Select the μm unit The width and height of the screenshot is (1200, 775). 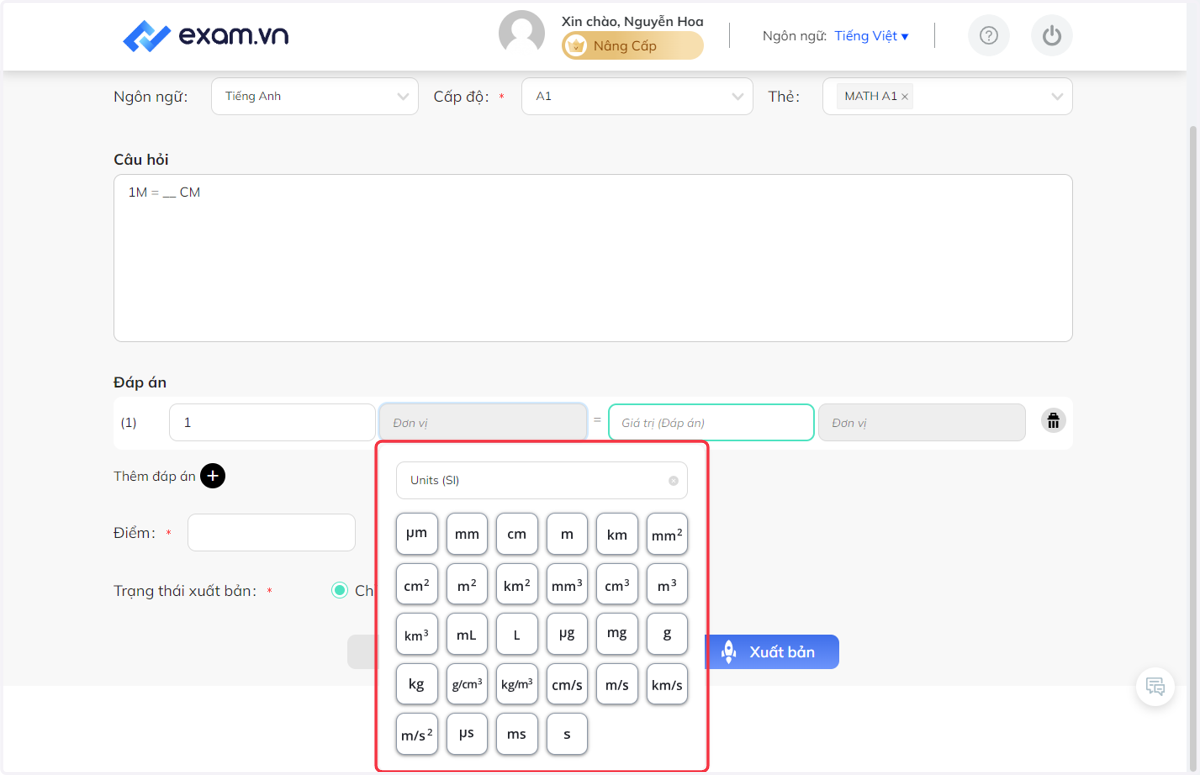(x=417, y=534)
